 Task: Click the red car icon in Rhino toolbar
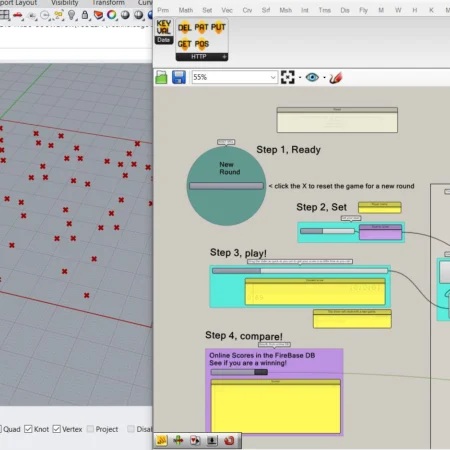pyautogui.click(x=18, y=15)
